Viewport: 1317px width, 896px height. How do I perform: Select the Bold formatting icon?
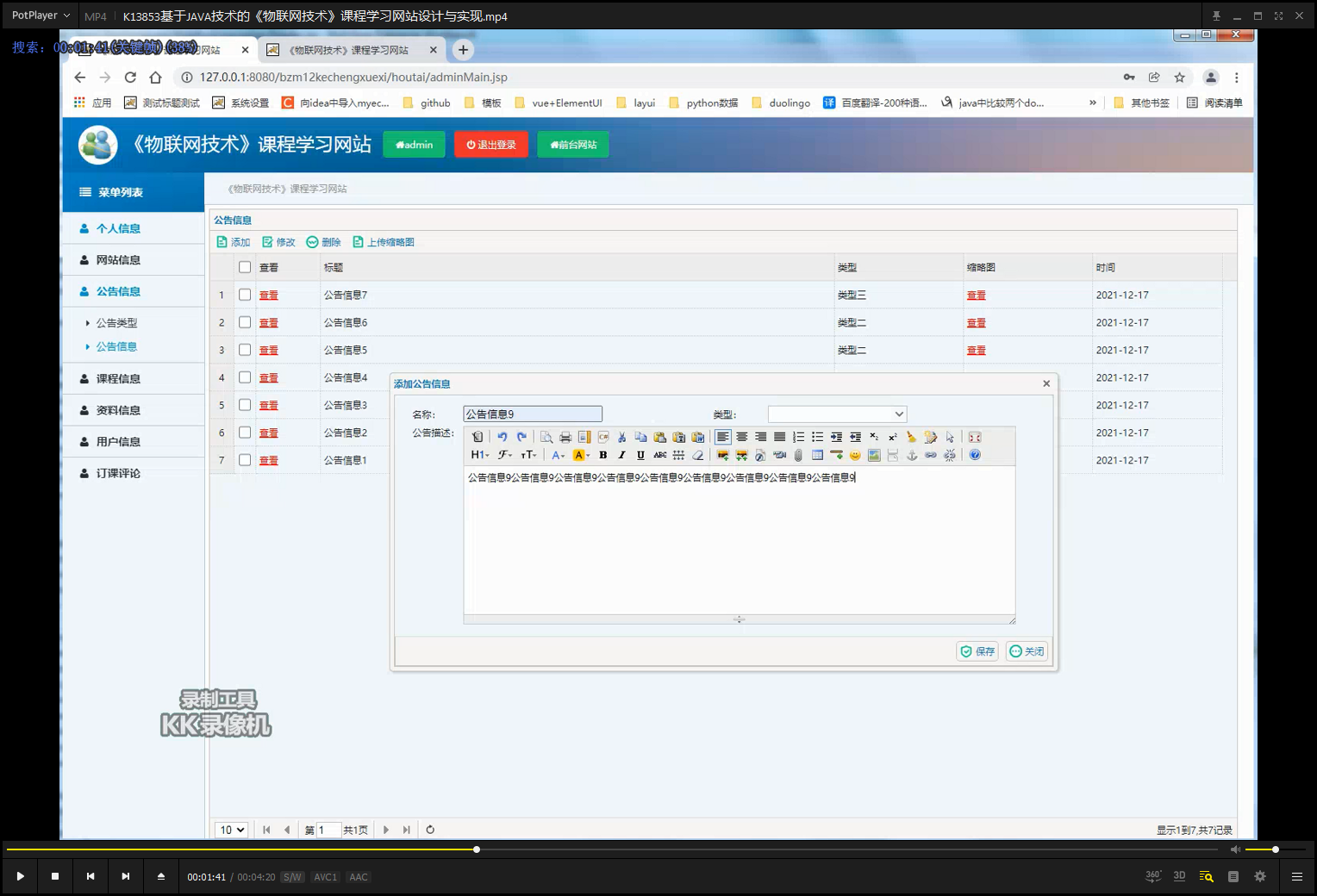(602, 455)
